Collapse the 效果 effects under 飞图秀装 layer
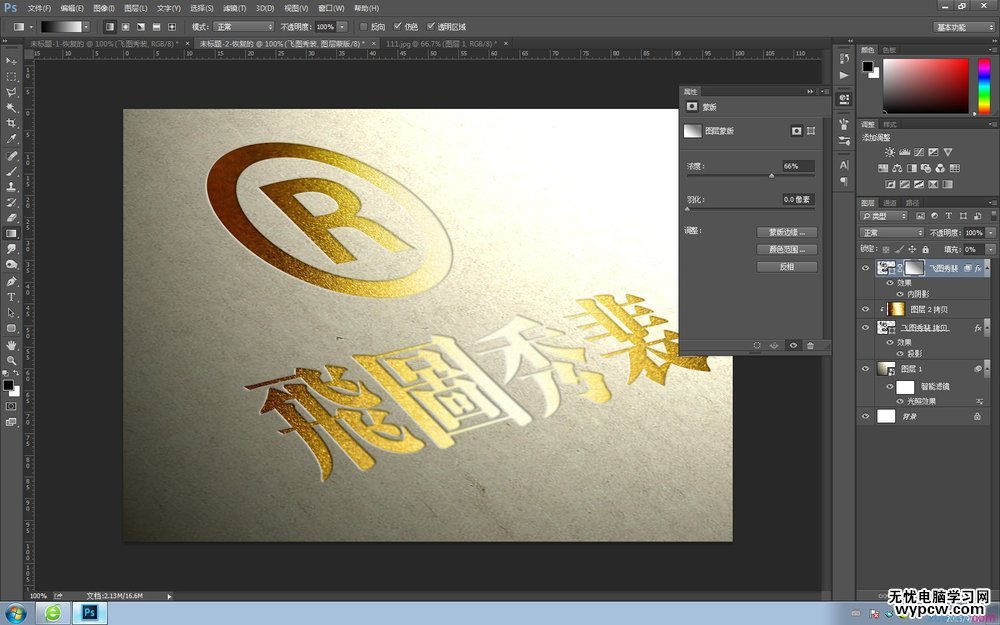 pyautogui.click(x=987, y=268)
